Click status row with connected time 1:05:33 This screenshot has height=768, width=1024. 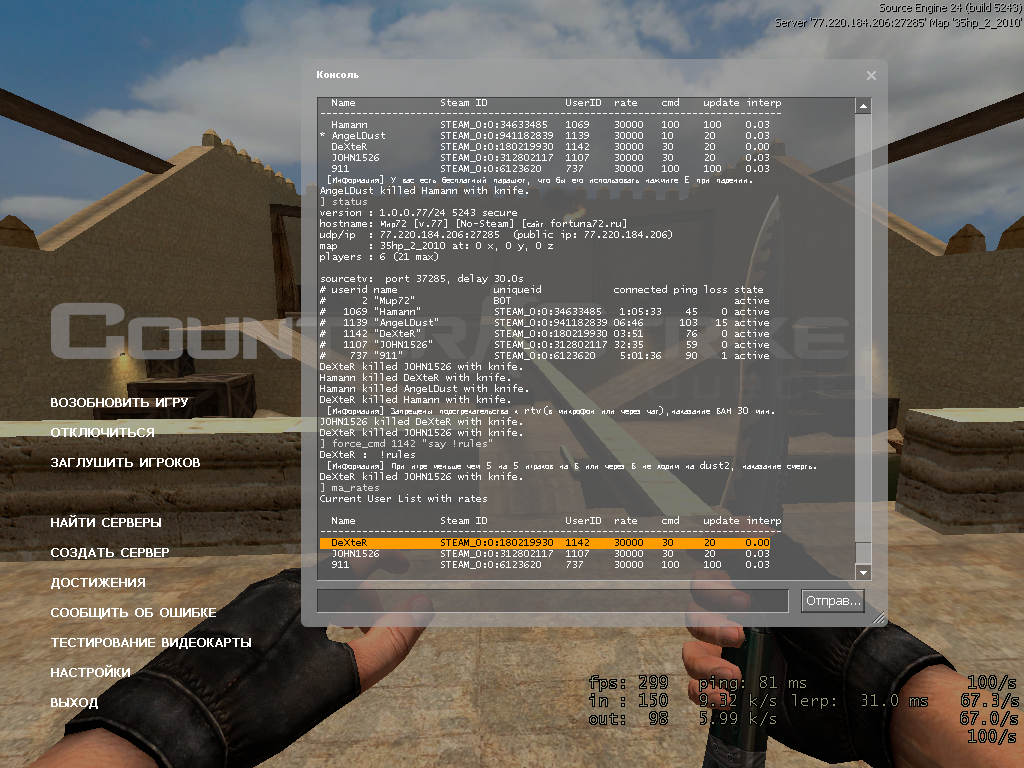click(x=544, y=312)
